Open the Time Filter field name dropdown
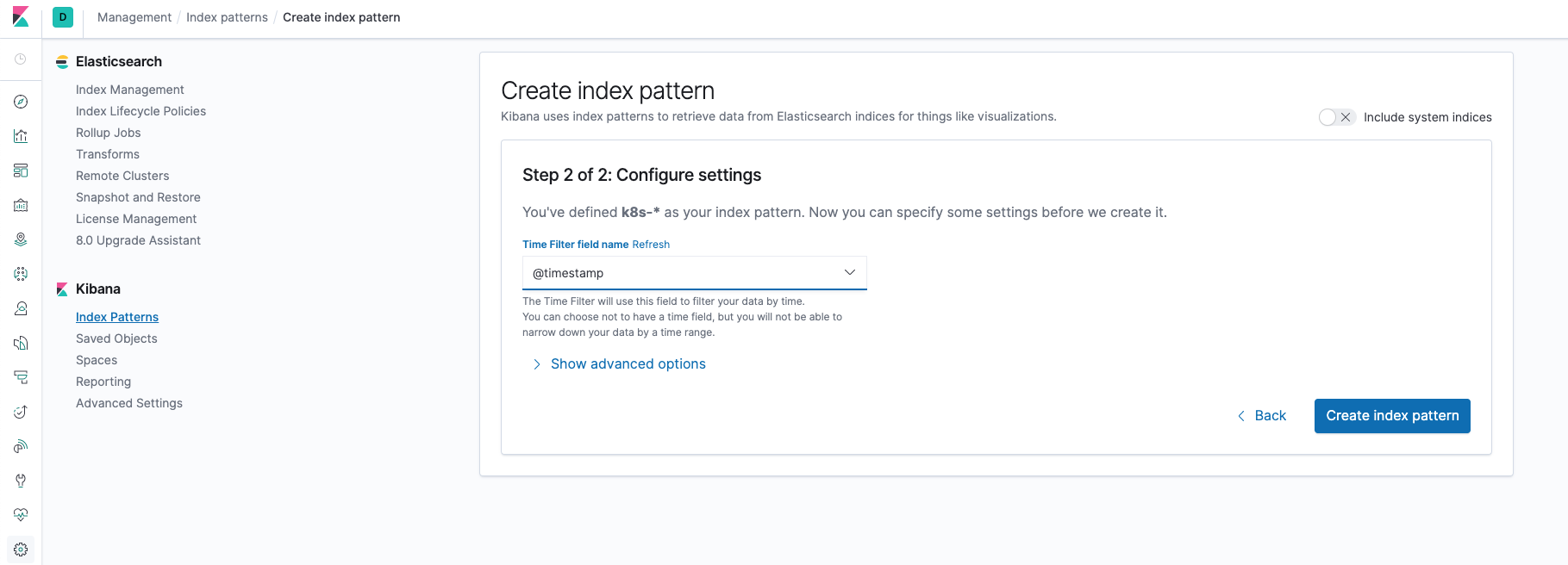The image size is (1568, 565). click(694, 273)
